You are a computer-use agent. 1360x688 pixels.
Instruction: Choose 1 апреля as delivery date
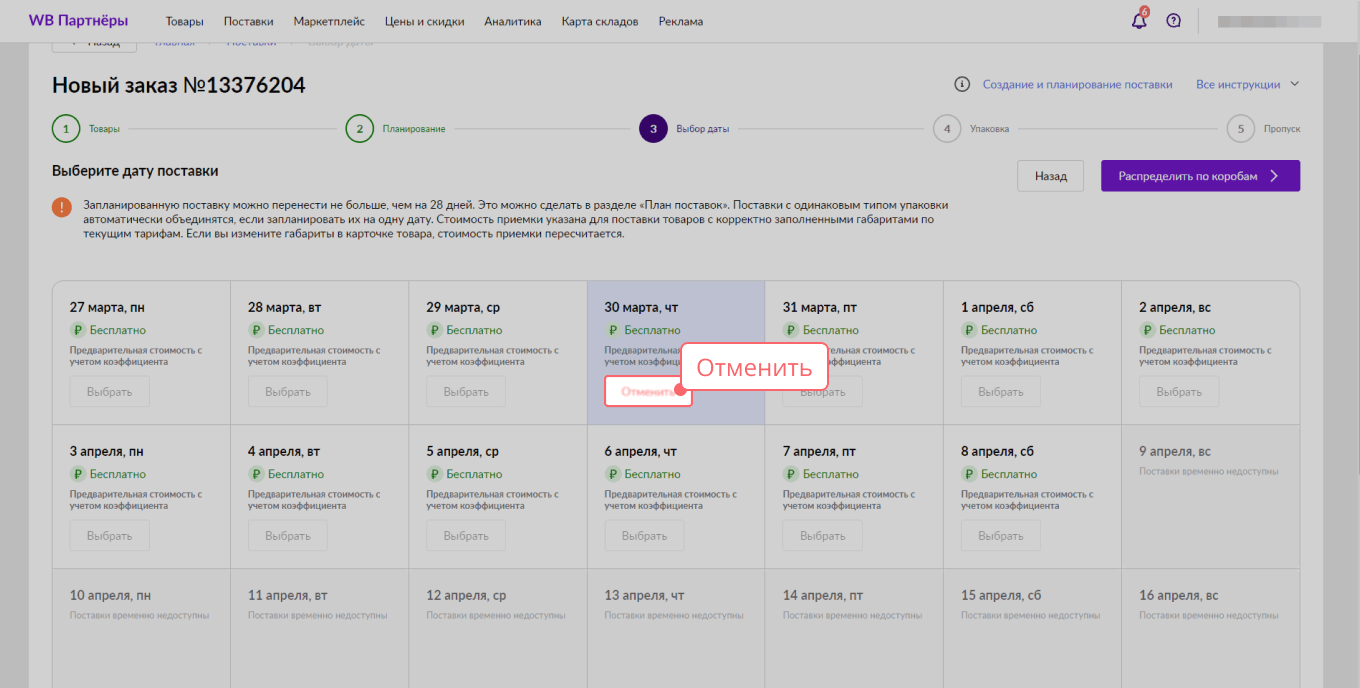(1000, 392)
